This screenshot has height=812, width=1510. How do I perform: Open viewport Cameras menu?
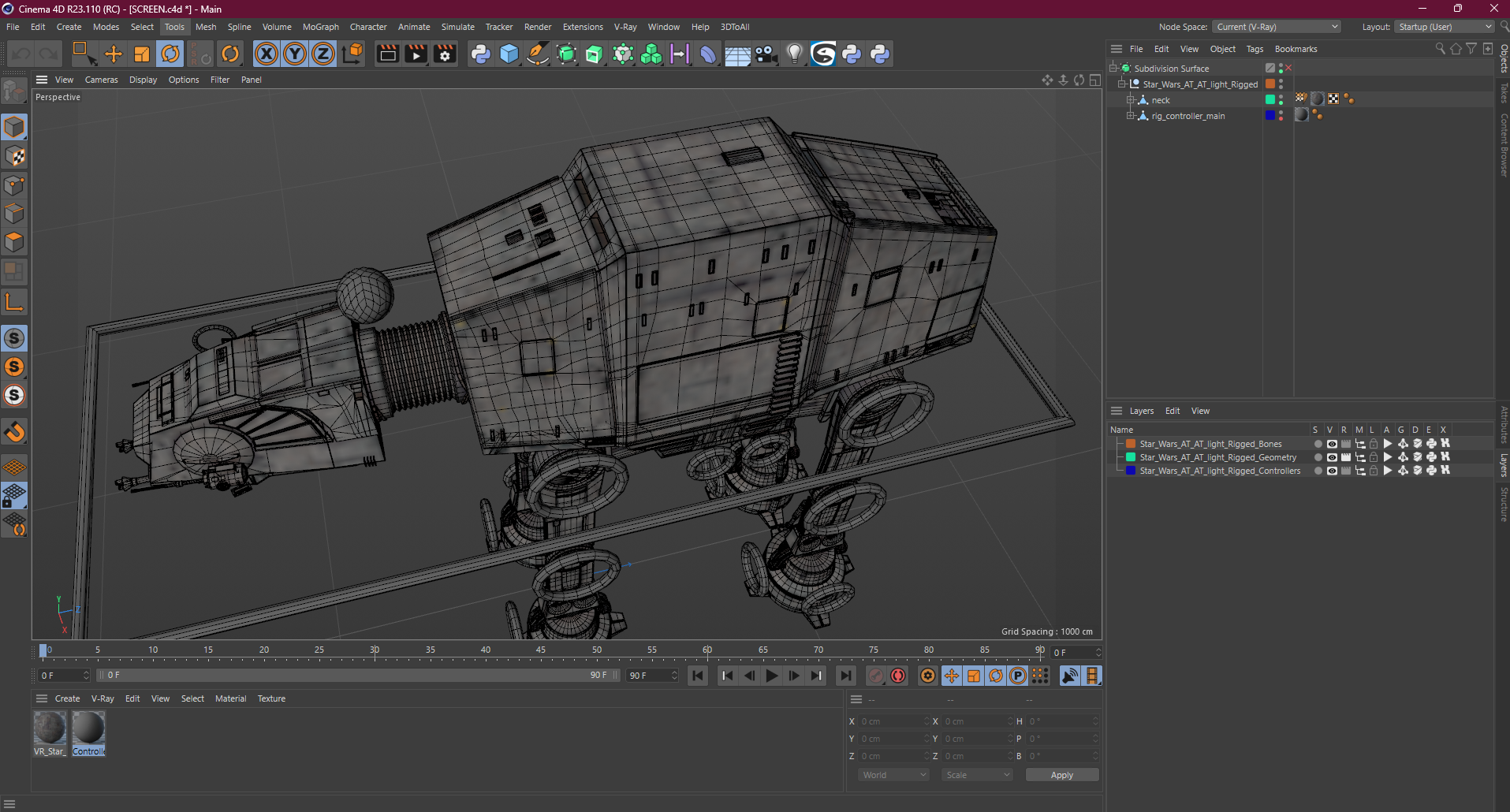click(101, 80)
